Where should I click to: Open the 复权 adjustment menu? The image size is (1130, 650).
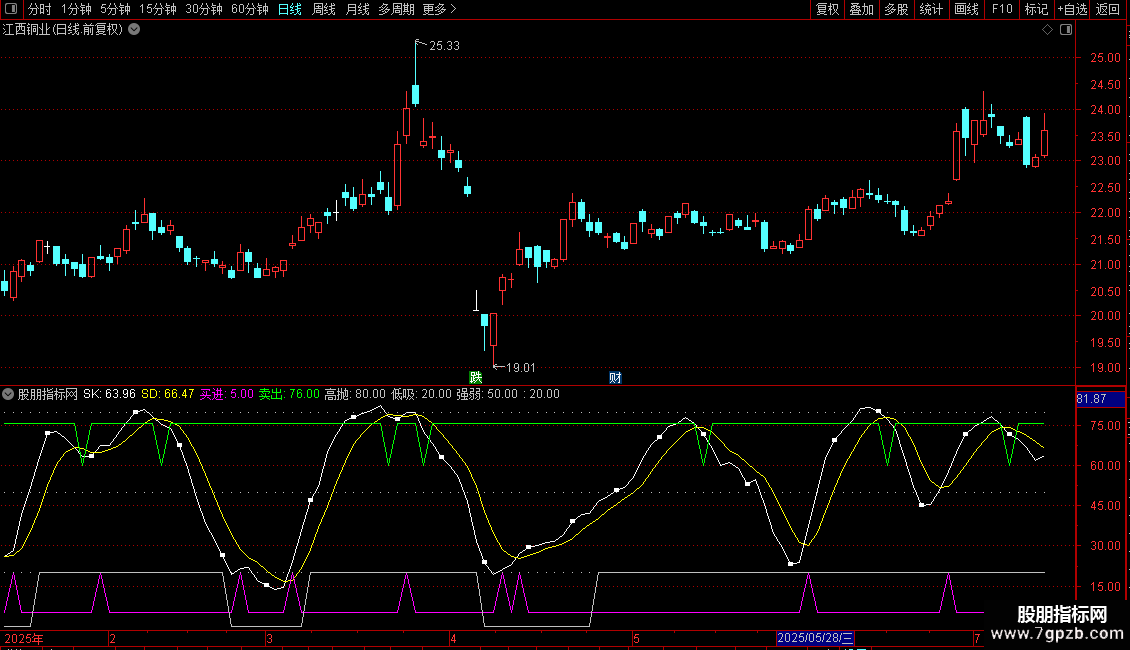(x=827, y=9)
